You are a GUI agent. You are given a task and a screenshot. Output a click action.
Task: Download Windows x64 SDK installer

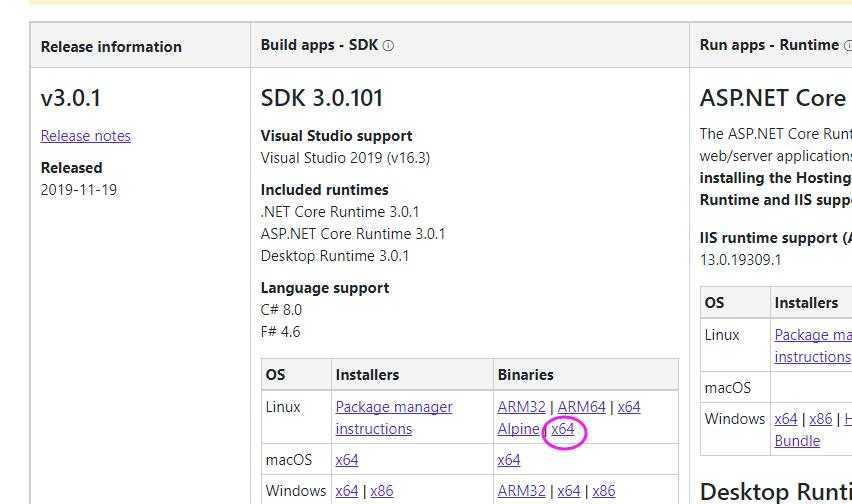tap(347, 491)
